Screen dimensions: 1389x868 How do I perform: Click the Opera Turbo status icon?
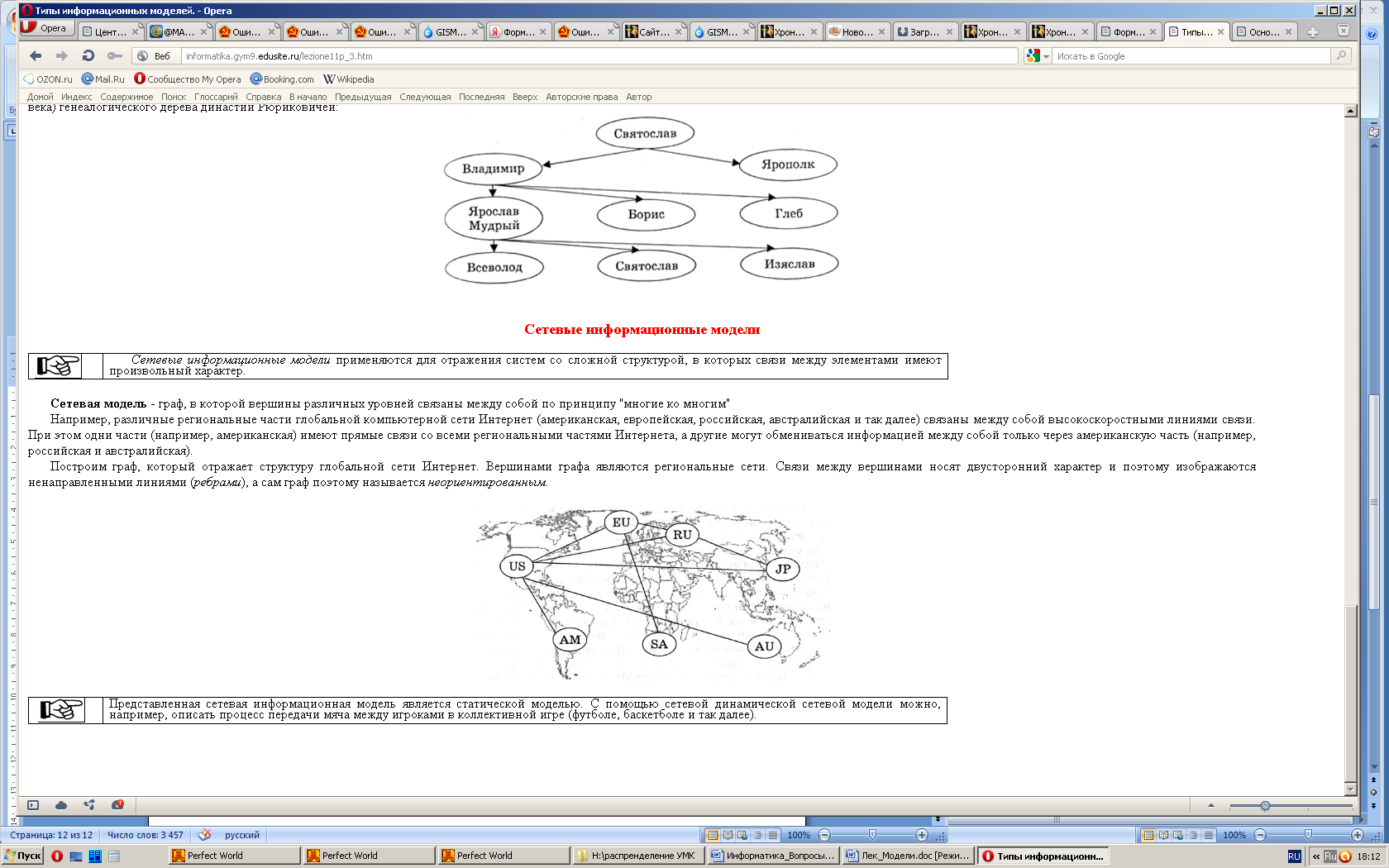point(117,805)
